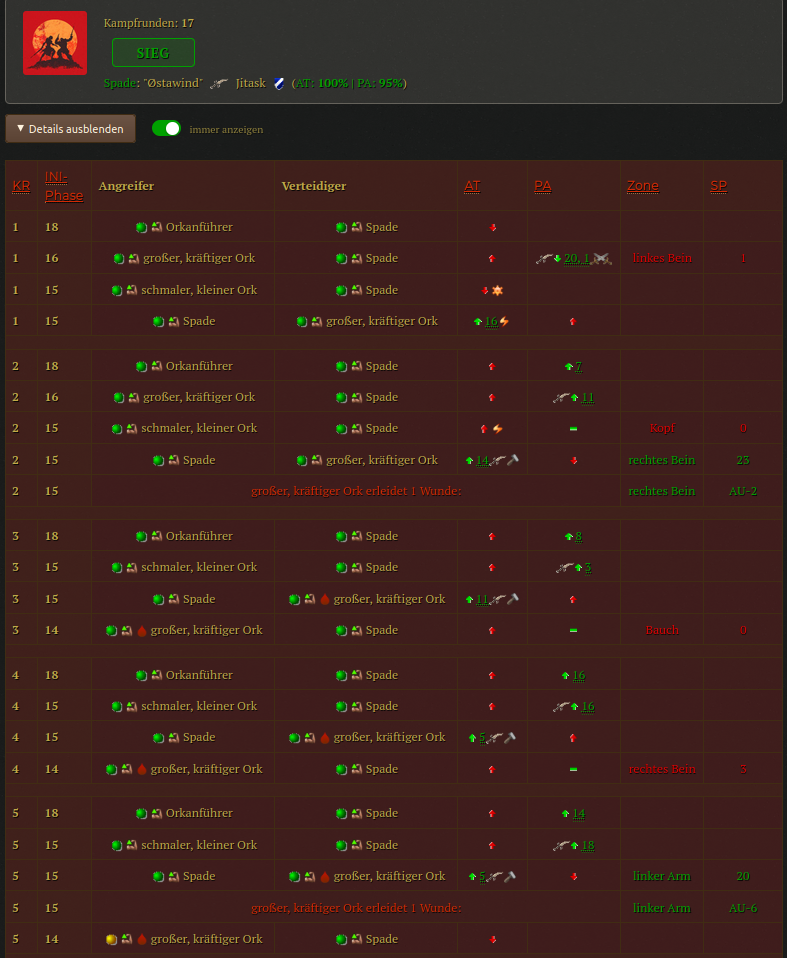This screenshot has height=958, width=787.
Task: Click the fighter icon beside attacker Spade in round 1
Action: pos(174,321)
